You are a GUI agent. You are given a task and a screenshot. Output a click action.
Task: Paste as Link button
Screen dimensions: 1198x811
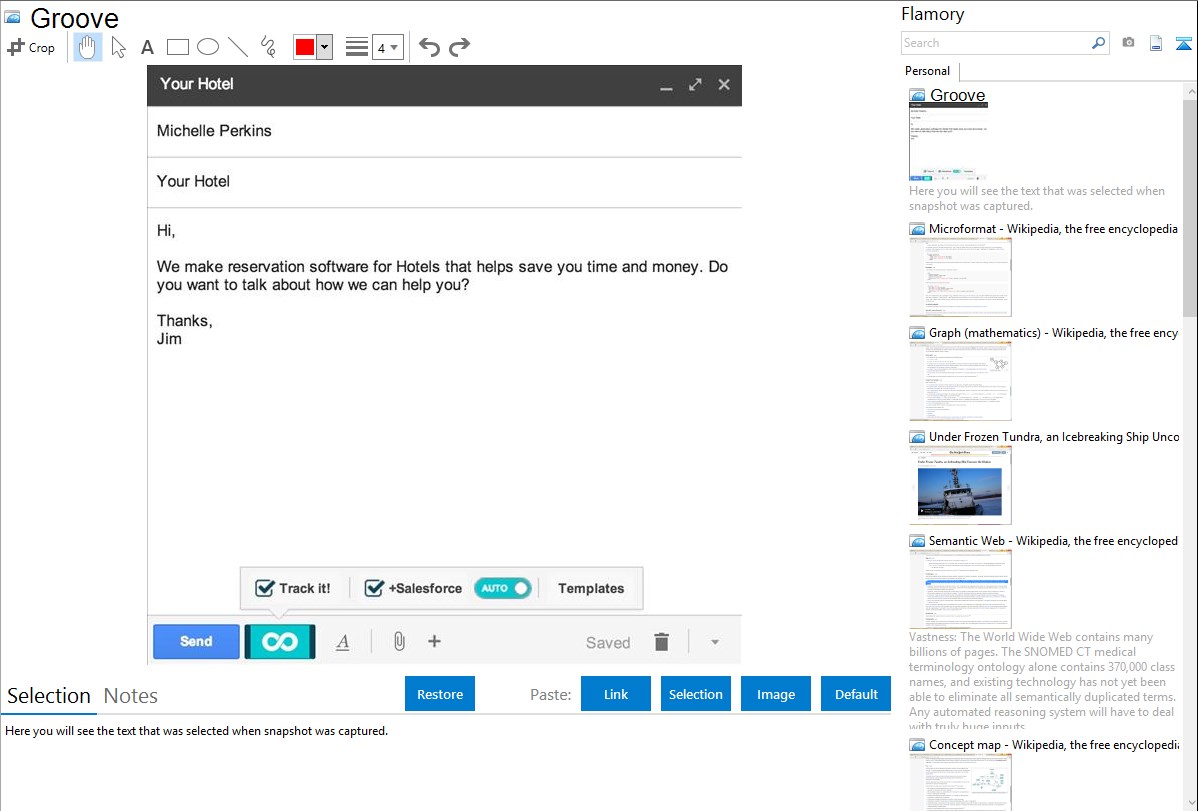pyautogui.click(x=616, y=694)
